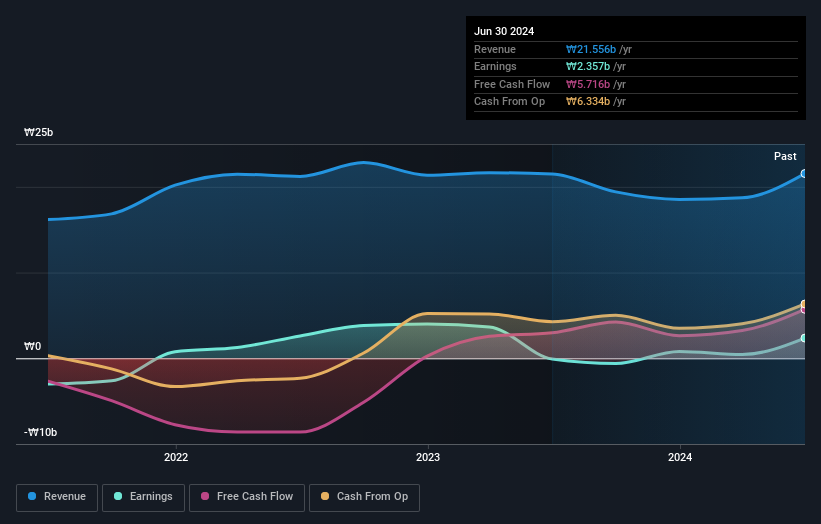The height and width of the screenshot is (524, 821).
Task: Click the ₩5.716b free cash flow value
Action: pos(587,84)
